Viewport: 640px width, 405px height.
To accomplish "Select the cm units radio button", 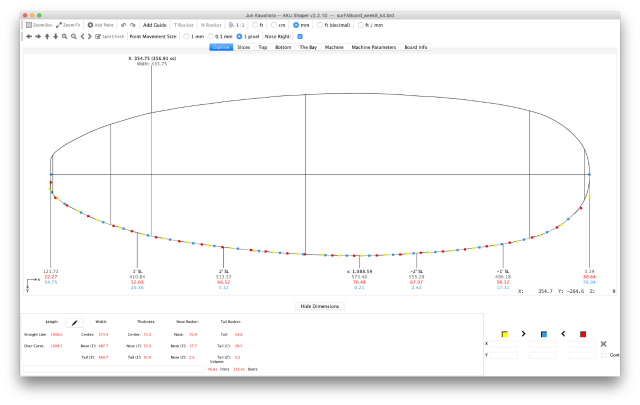I will pos(274,25).
